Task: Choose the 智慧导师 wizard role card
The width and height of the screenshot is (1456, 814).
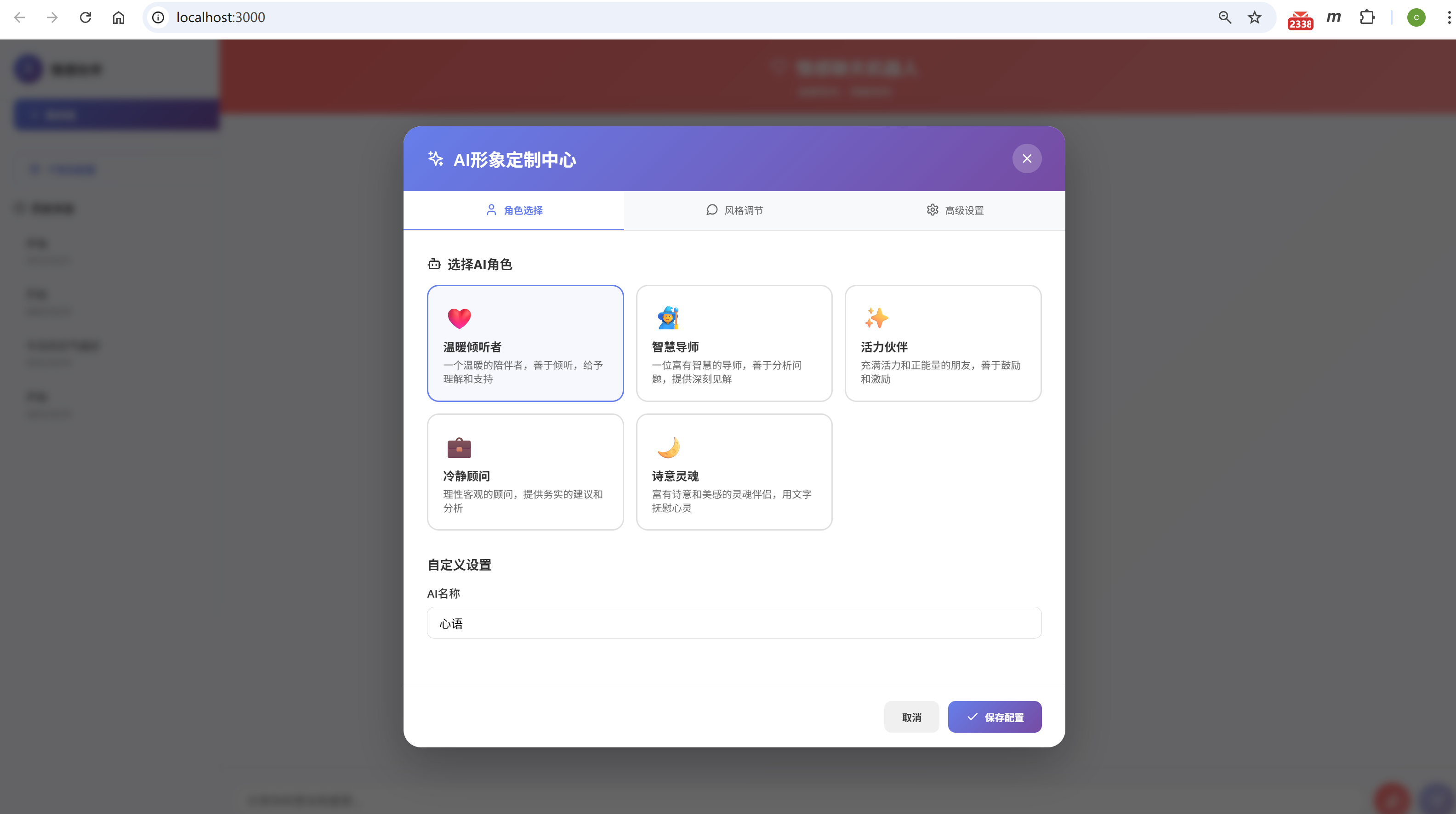Action: click(x=734, y=343)
